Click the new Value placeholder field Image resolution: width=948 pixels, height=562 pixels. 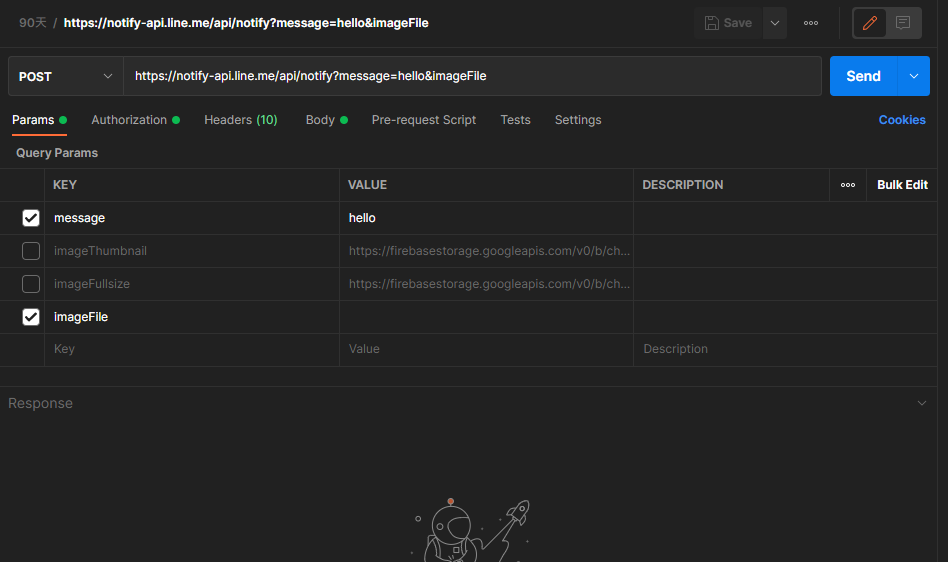[x=486, y=349]
